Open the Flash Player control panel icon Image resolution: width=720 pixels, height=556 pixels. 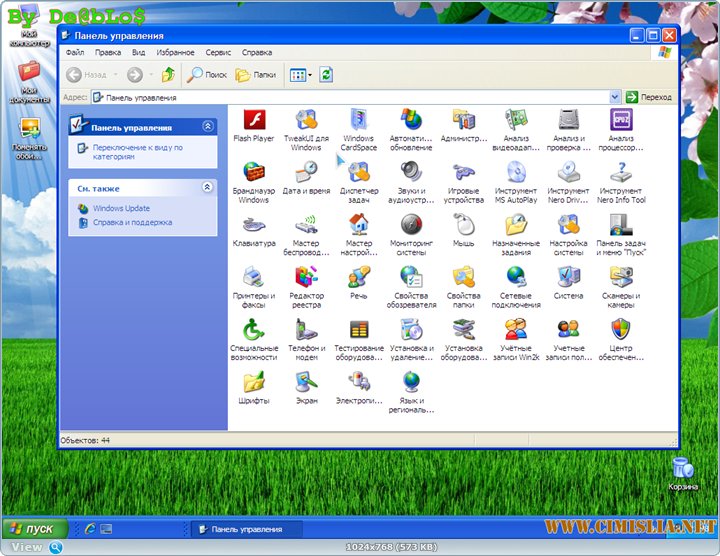(254, 121)
